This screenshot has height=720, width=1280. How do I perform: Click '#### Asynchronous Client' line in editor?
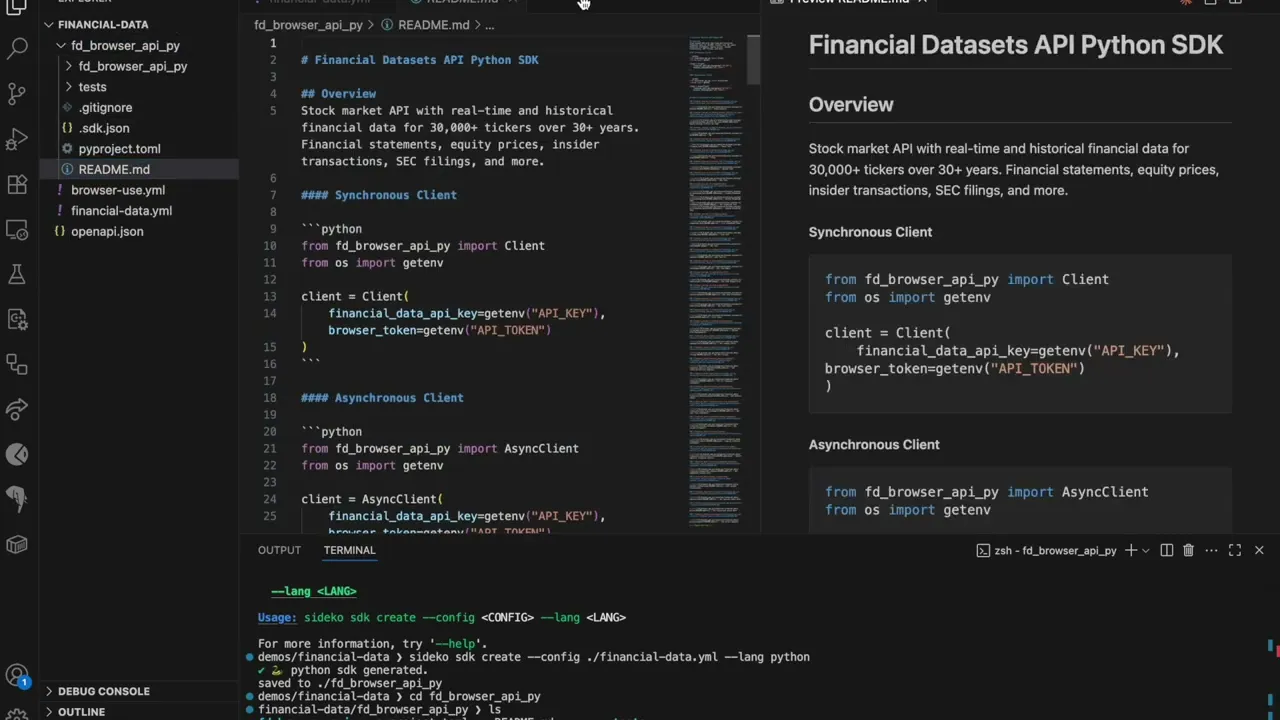coord(382,398)
